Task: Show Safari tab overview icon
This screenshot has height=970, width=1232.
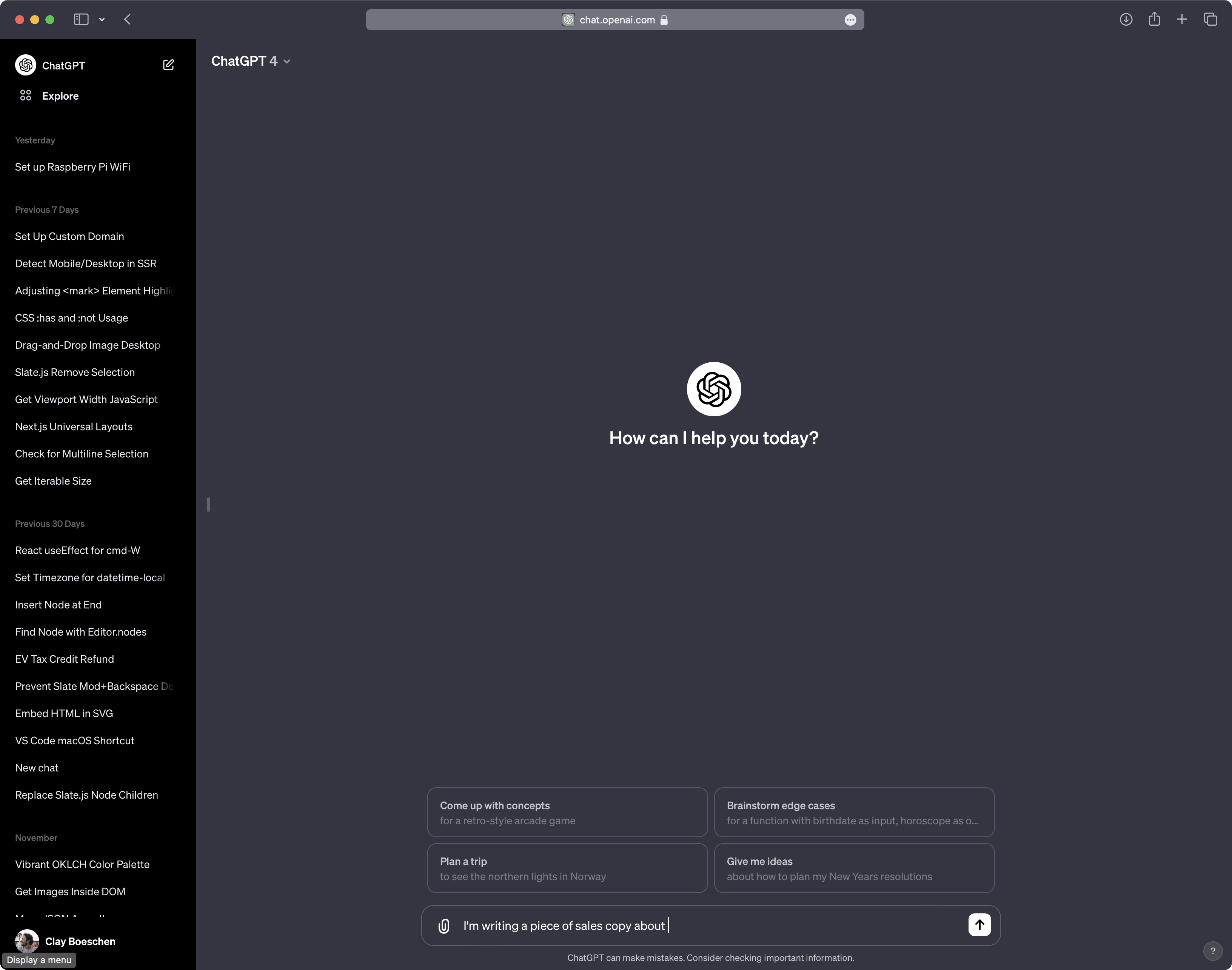Action: [x=1210, y=19]
